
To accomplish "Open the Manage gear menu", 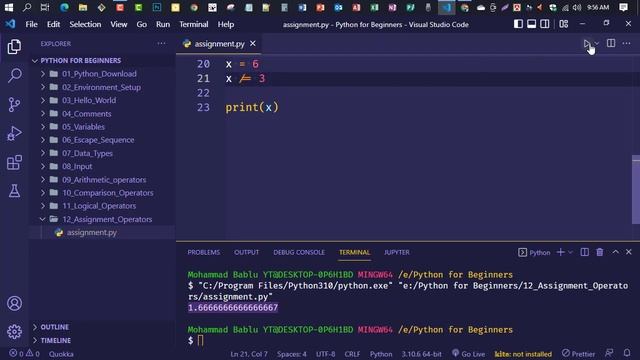I will [14, 331].
